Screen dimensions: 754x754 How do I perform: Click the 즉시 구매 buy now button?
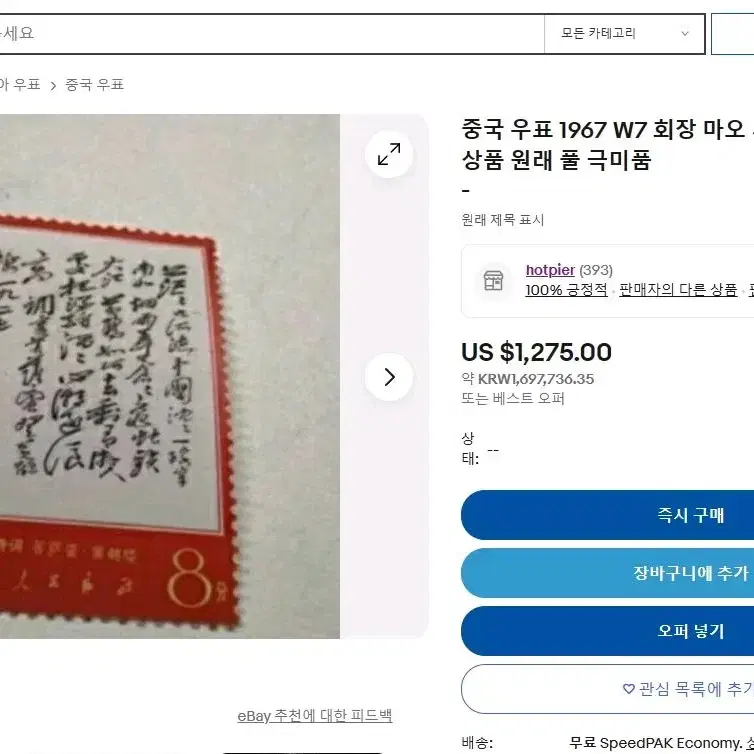pos(608,515)
